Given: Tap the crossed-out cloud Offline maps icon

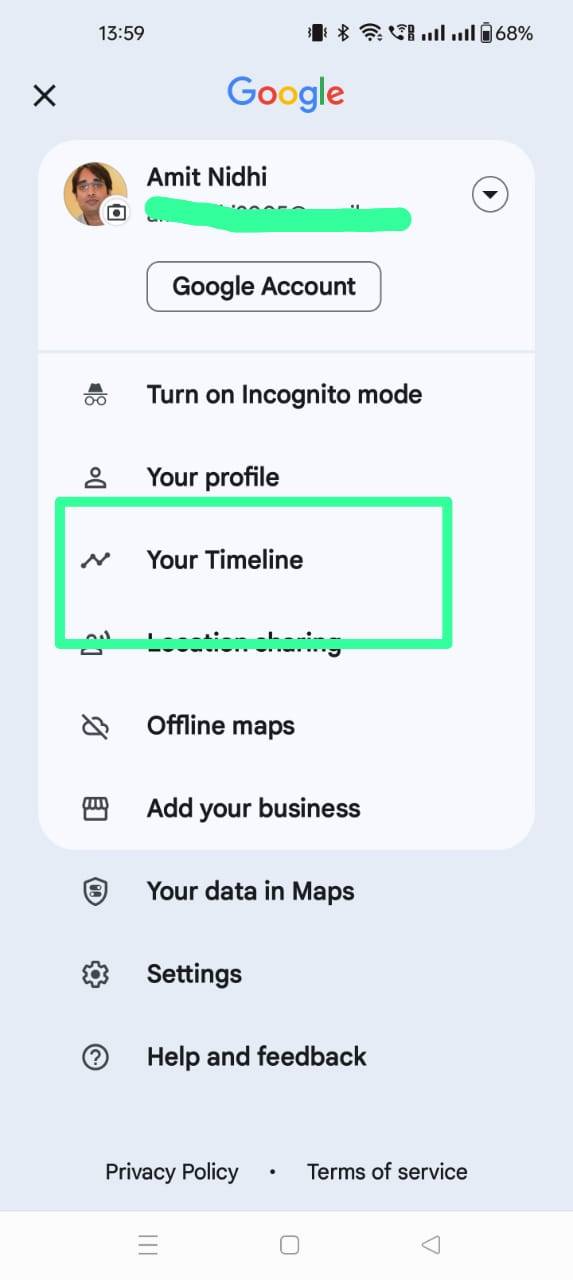Looking at the screenshot, I should point(95,726).
